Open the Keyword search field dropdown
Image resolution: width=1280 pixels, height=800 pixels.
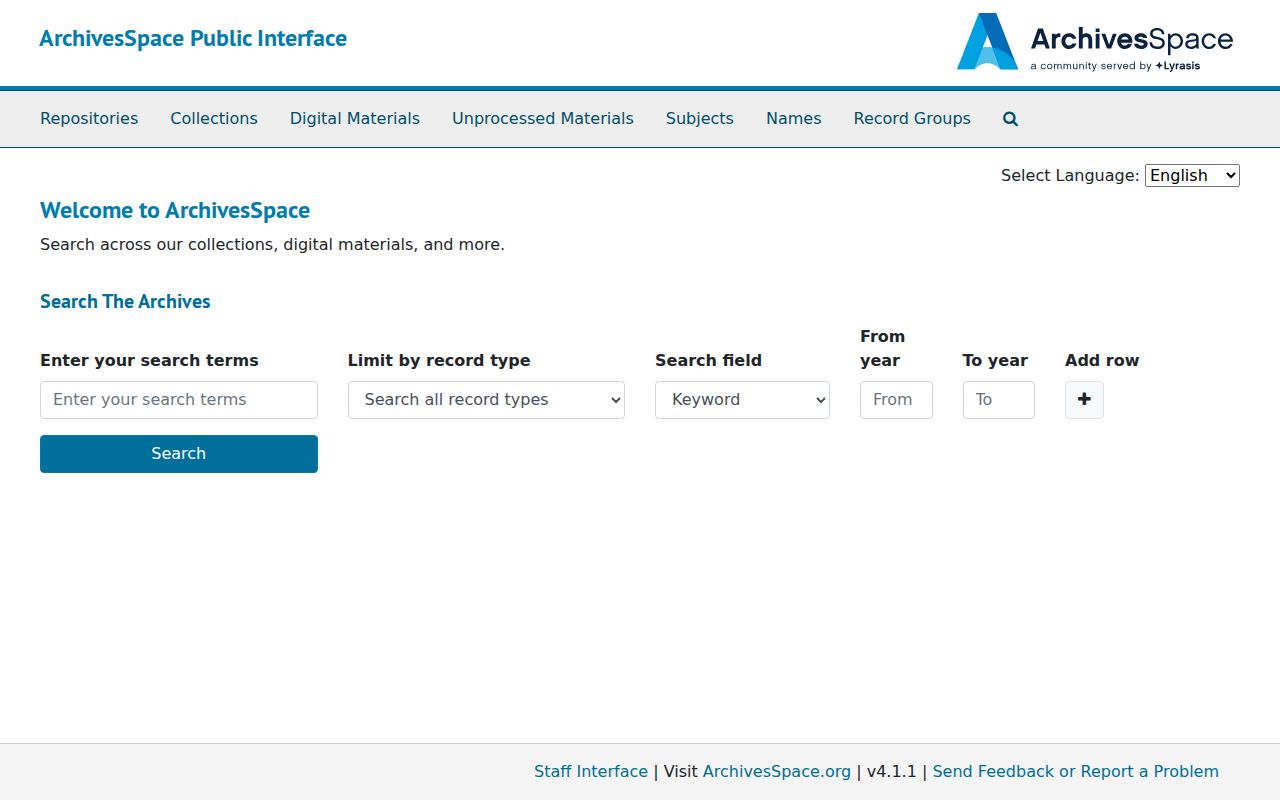(x=742, y=400)
